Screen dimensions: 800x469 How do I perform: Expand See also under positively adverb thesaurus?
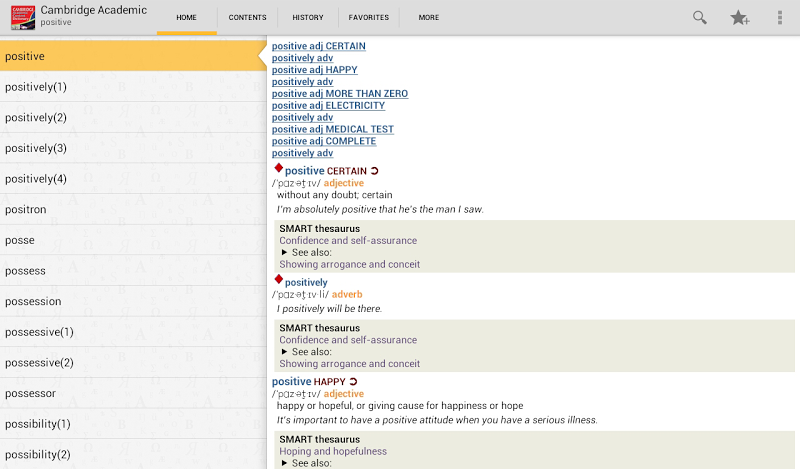pos(306,352)
